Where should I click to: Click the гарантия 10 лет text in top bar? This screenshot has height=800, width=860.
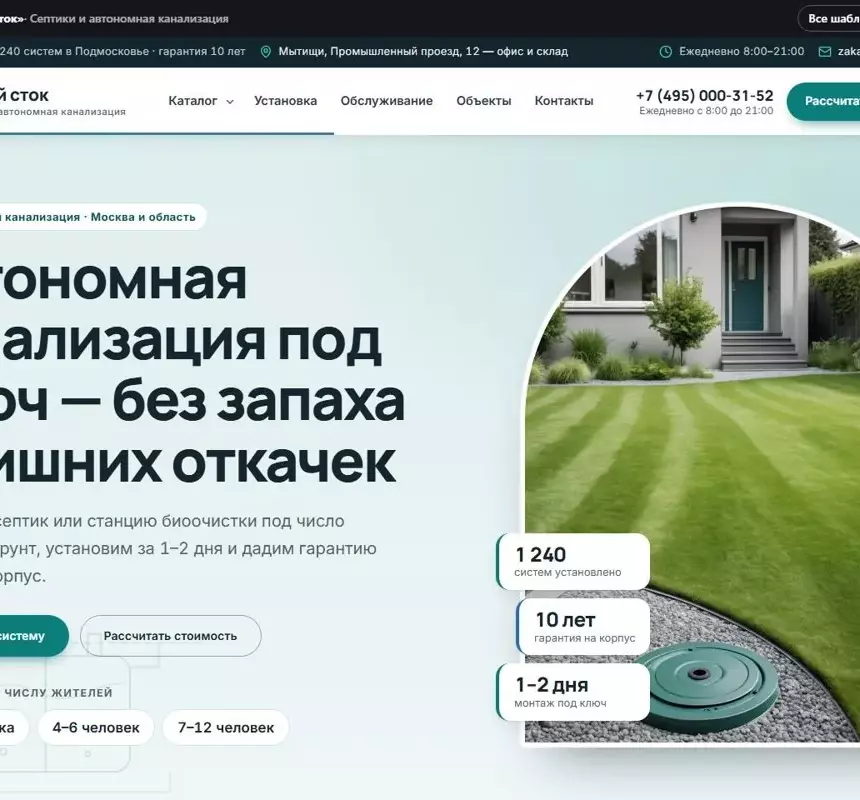[201, 52]
